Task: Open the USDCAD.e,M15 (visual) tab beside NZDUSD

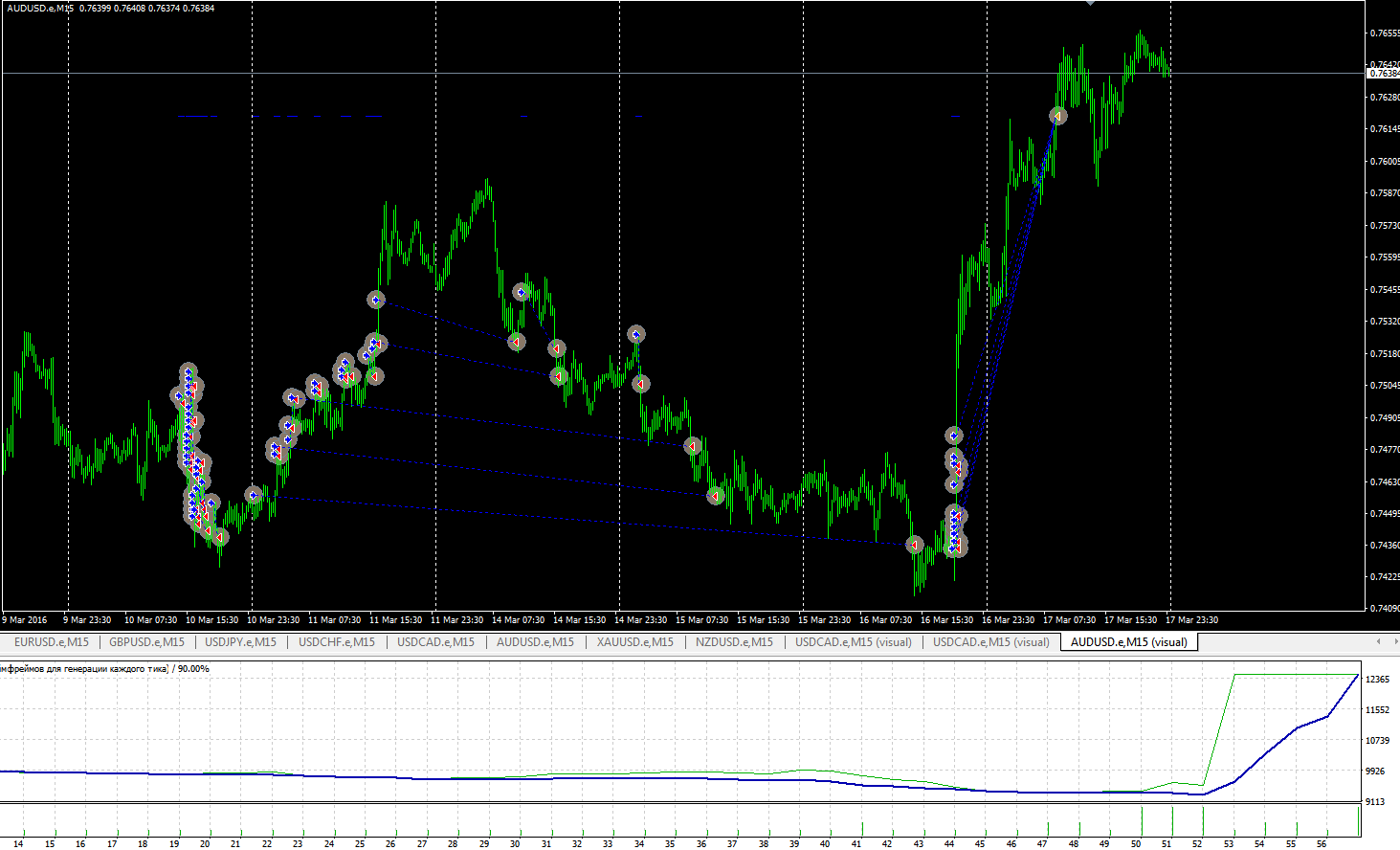Action: click(854, 642)
